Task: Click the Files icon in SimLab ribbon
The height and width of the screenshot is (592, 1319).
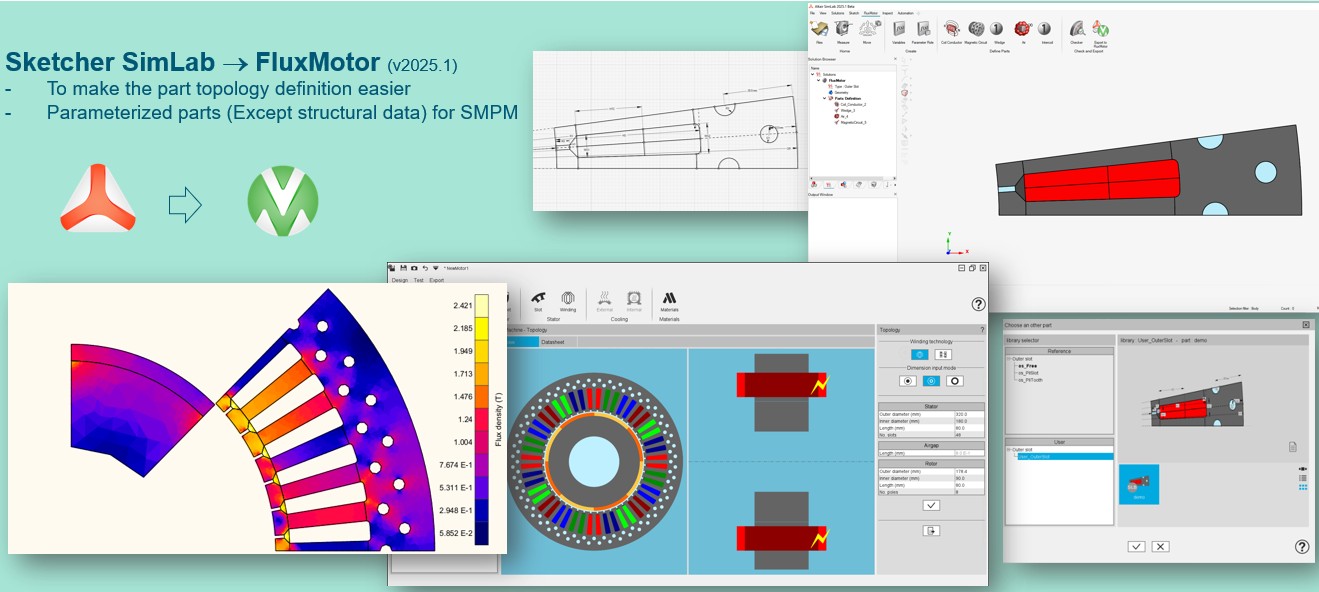Action: tap(819, 29)
